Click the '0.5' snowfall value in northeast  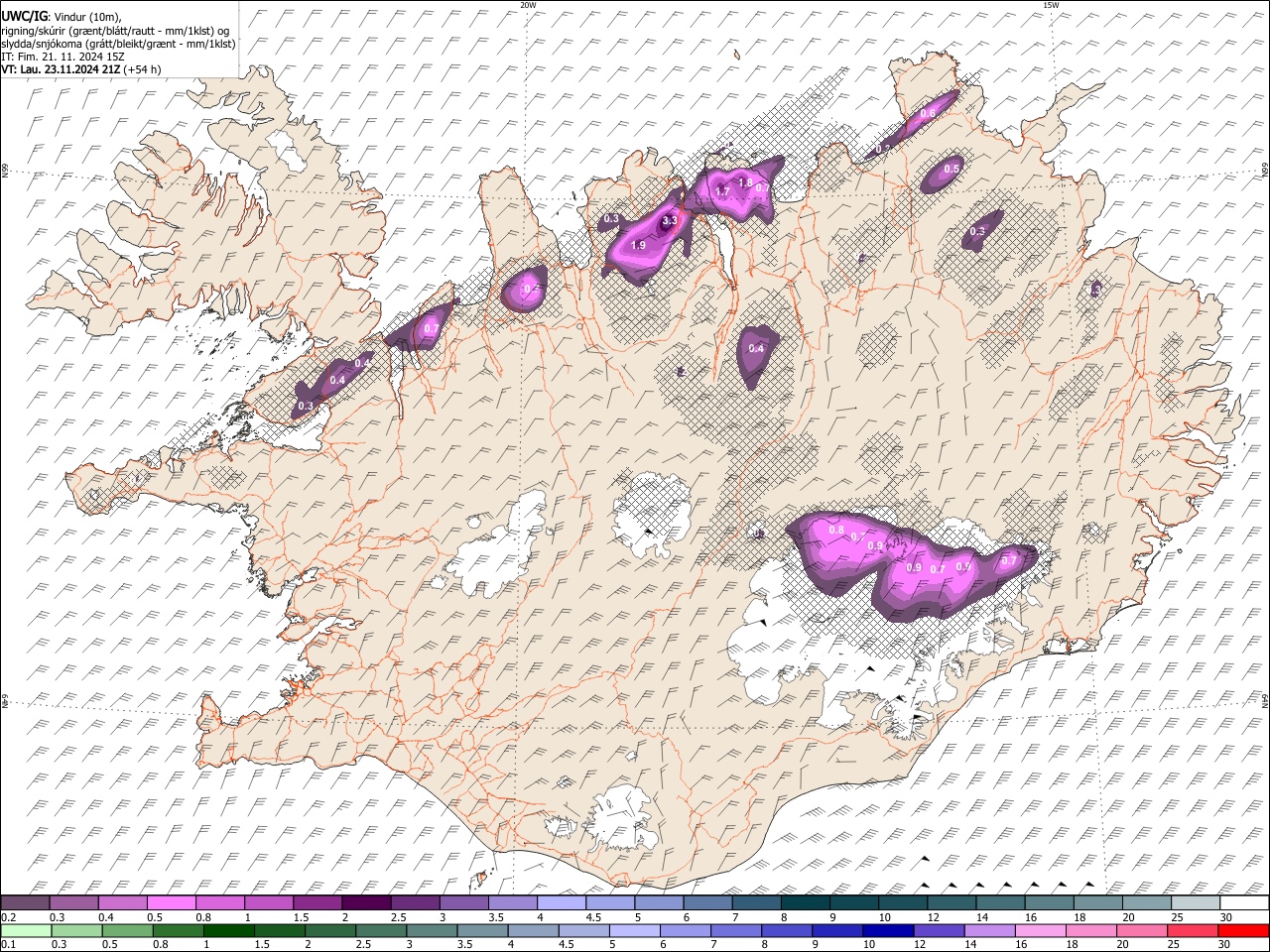click(x=952, y=170)
